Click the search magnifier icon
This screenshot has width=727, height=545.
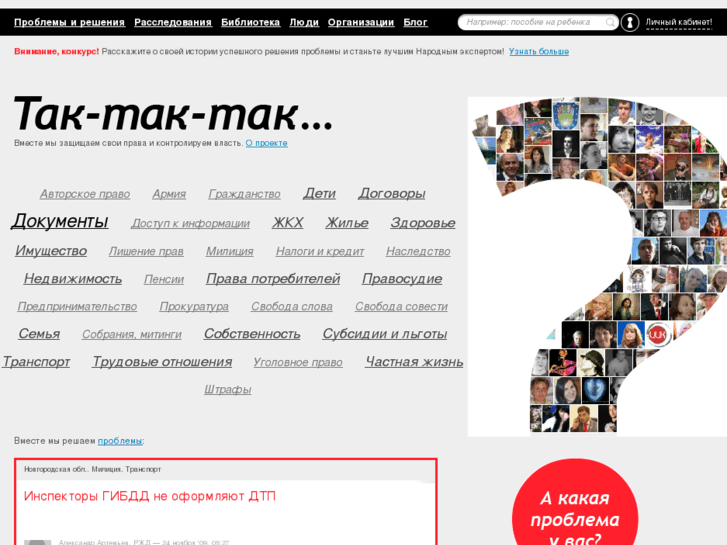[x=610, y=22]
